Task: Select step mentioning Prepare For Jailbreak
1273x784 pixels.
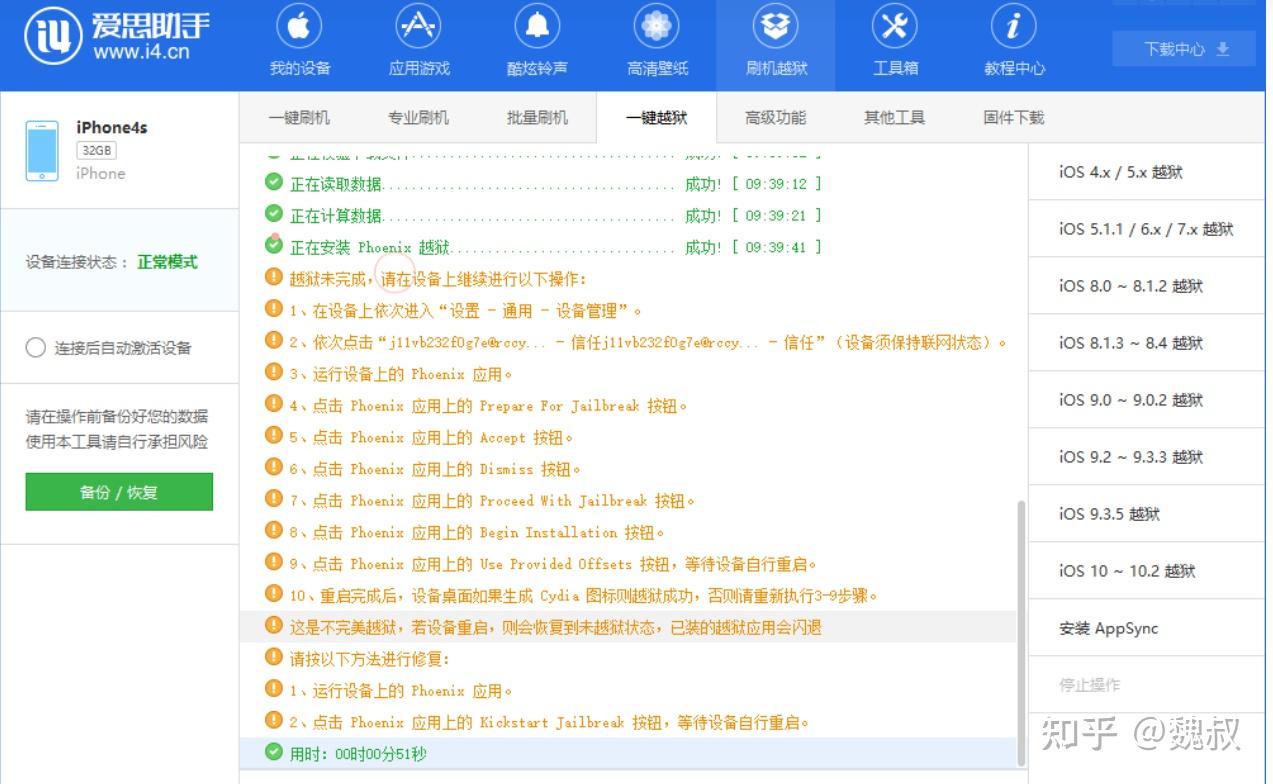Action: pyautogui.click(x=628, y=406)
